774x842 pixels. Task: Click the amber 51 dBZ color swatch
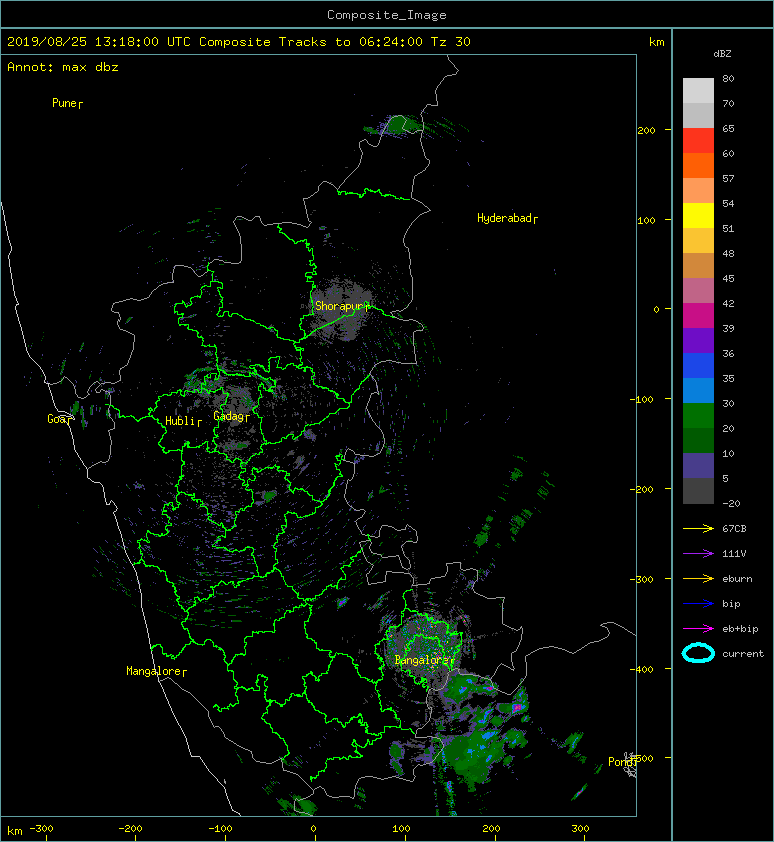pyautogui.click(x=698, y=241)
